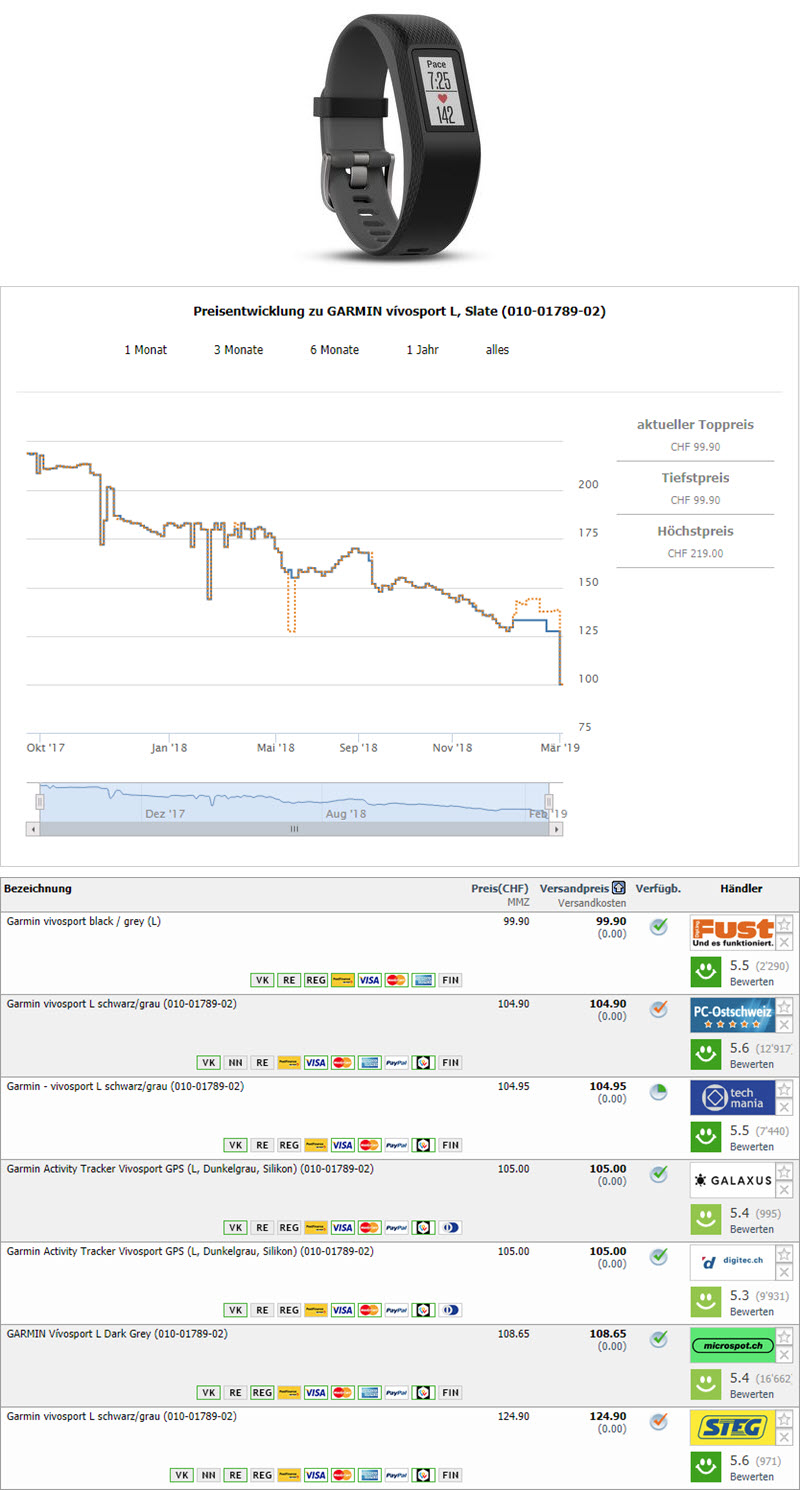Mark microspot.ch as favorite with star
The height and width of the screenshot is (1490, 800).
(785, 1337)
